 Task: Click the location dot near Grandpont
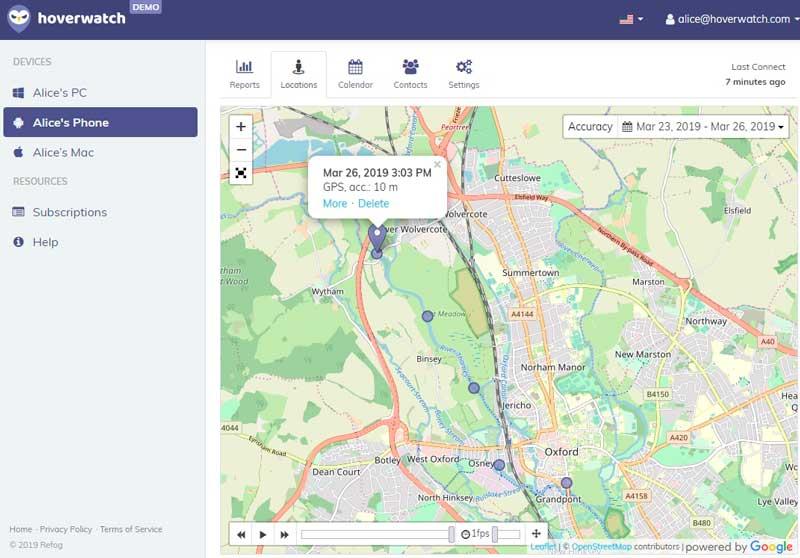pyautogui.click(x=566, y=483)
